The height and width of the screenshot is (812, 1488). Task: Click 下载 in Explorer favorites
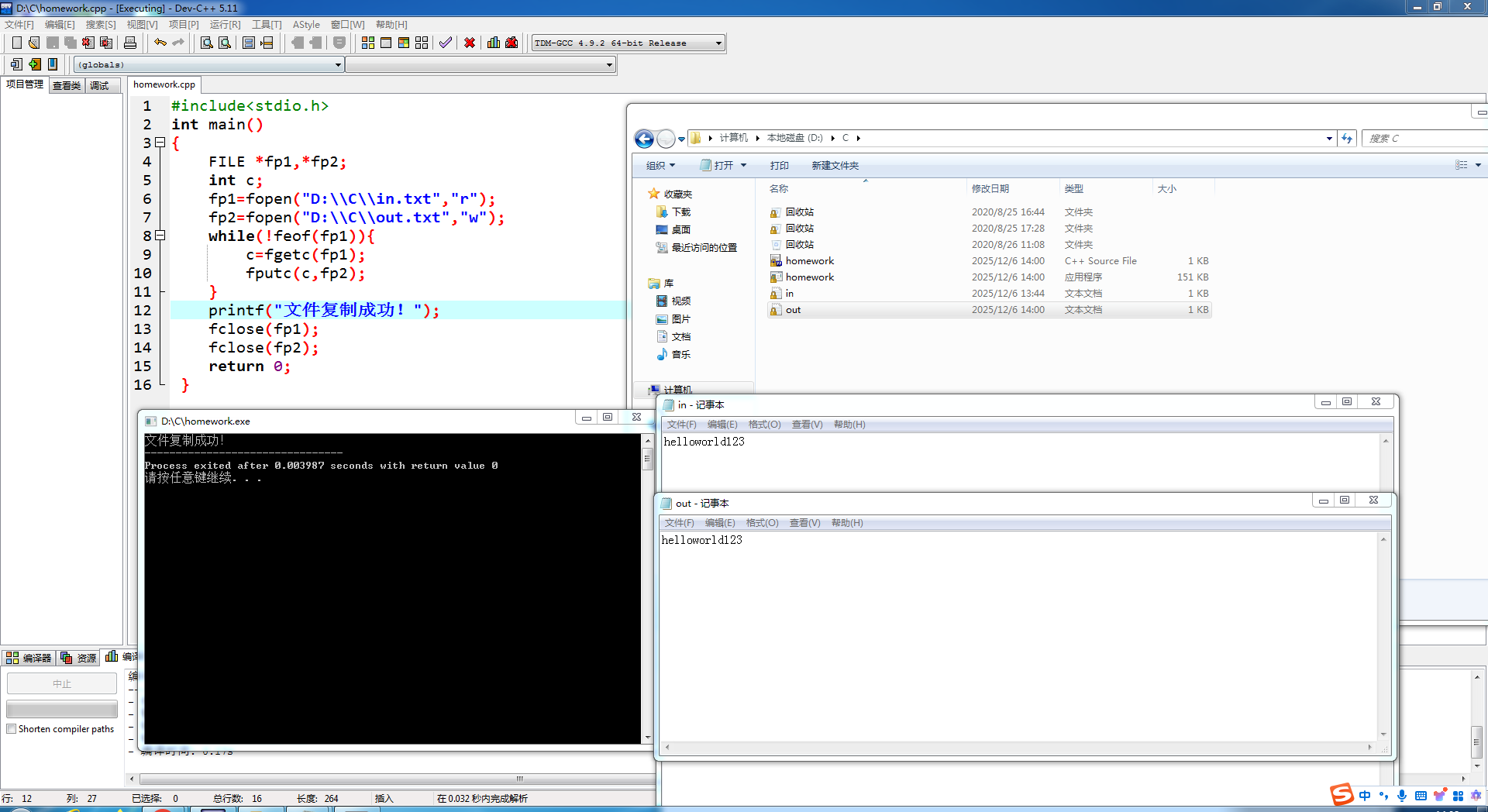point(681,212)
